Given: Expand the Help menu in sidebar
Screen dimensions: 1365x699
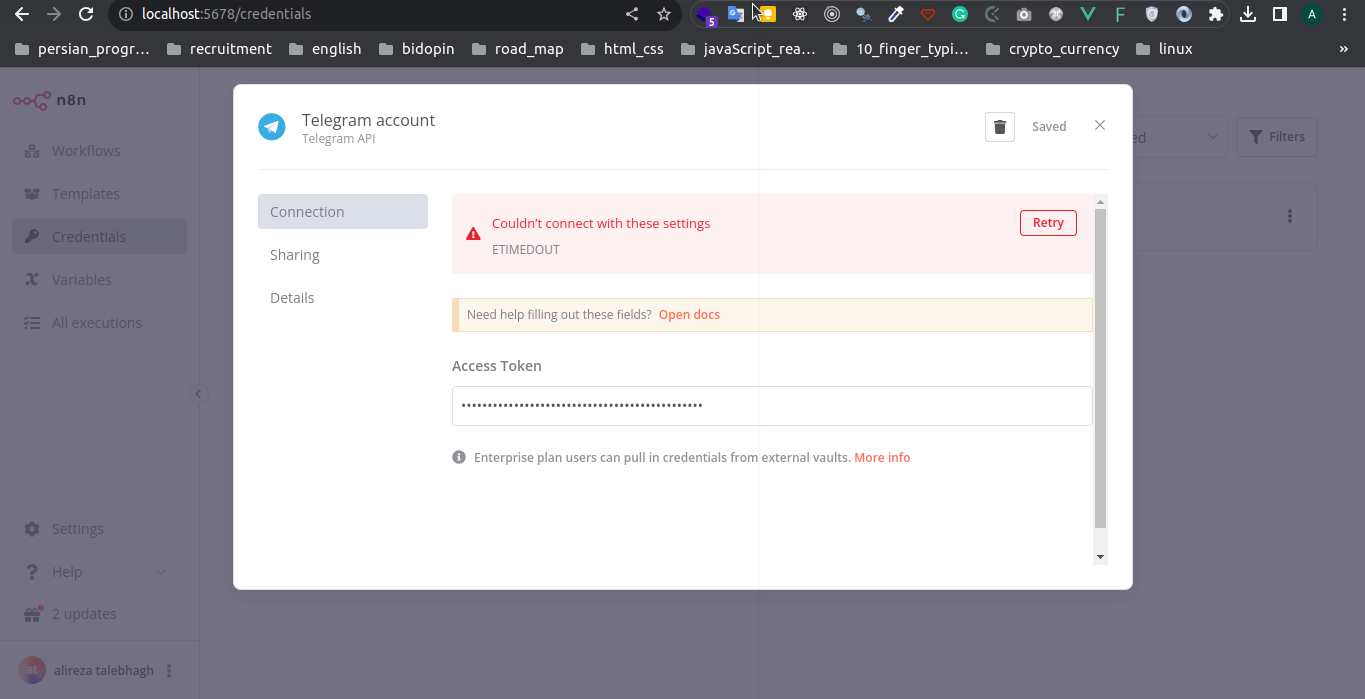Looking at the screenshot, I should (161, 572).
